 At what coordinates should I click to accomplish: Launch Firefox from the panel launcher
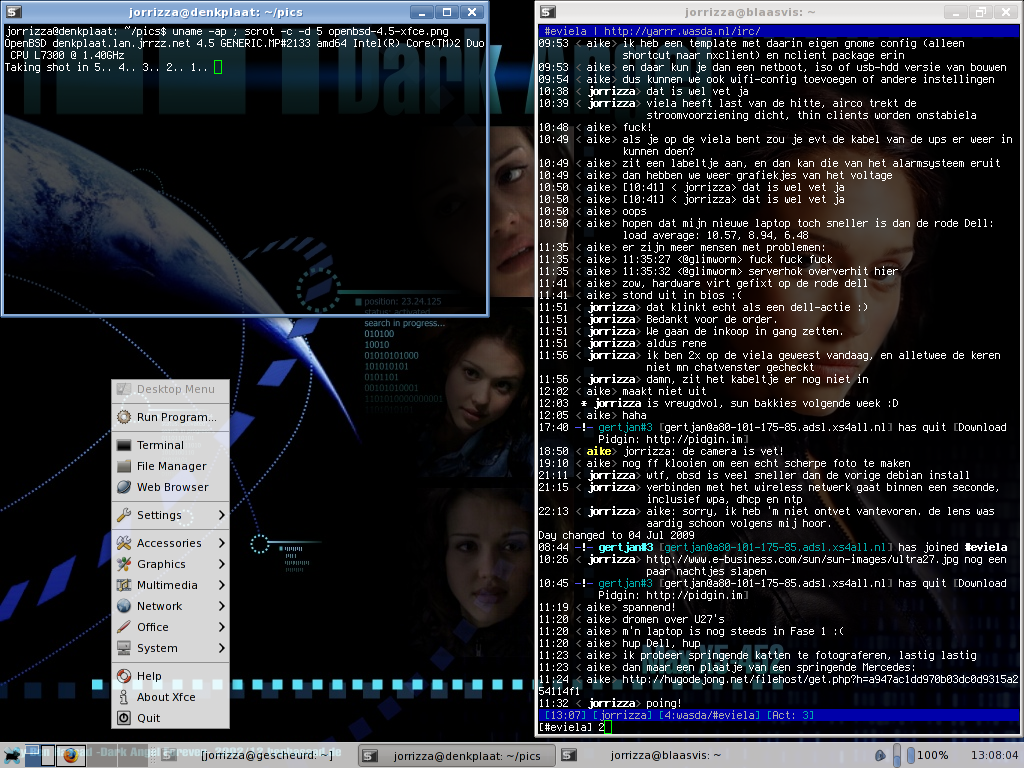point(70,755)
